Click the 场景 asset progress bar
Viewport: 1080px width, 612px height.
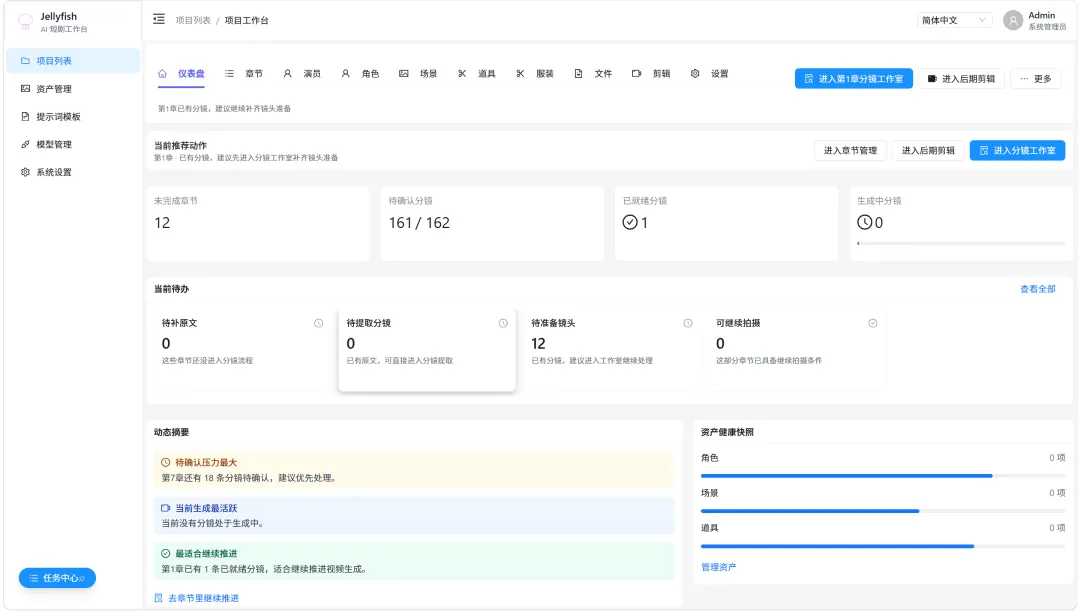(x=883, y=511)
